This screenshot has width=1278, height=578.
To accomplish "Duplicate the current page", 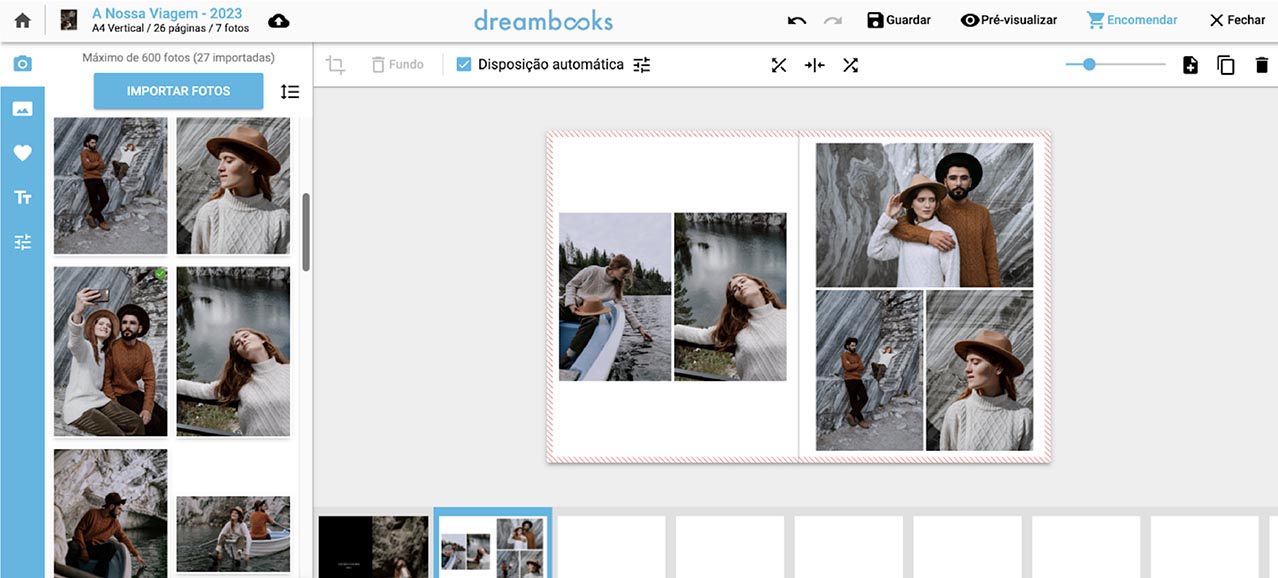I will [1226, 65].
